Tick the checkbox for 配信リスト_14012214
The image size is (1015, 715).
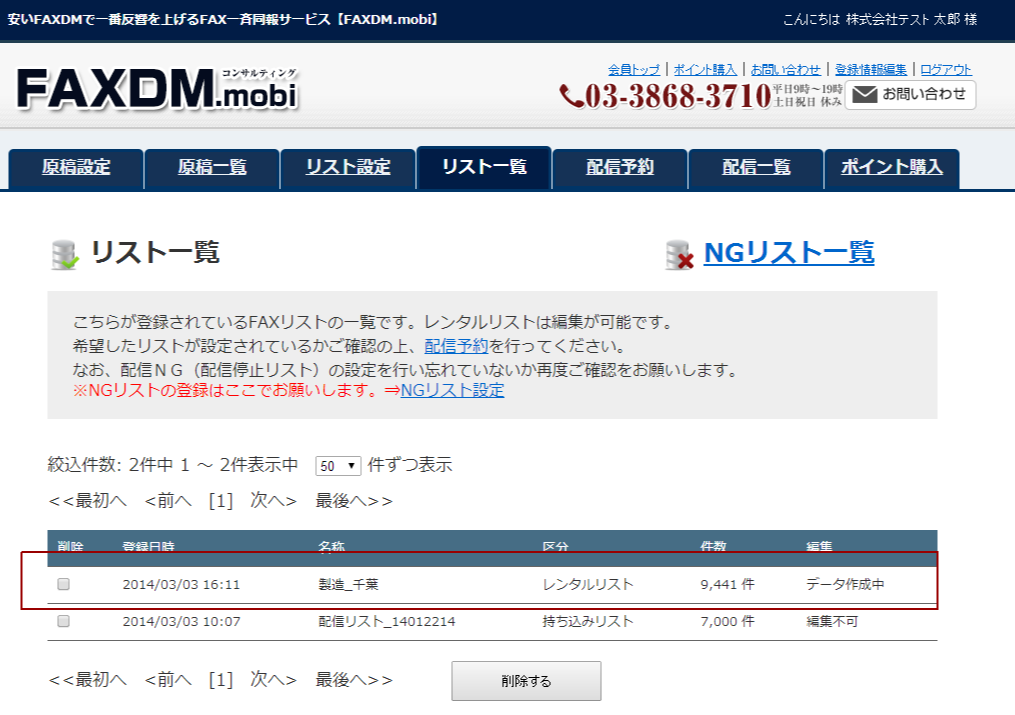pyautogui.click(x=64, y=621)
